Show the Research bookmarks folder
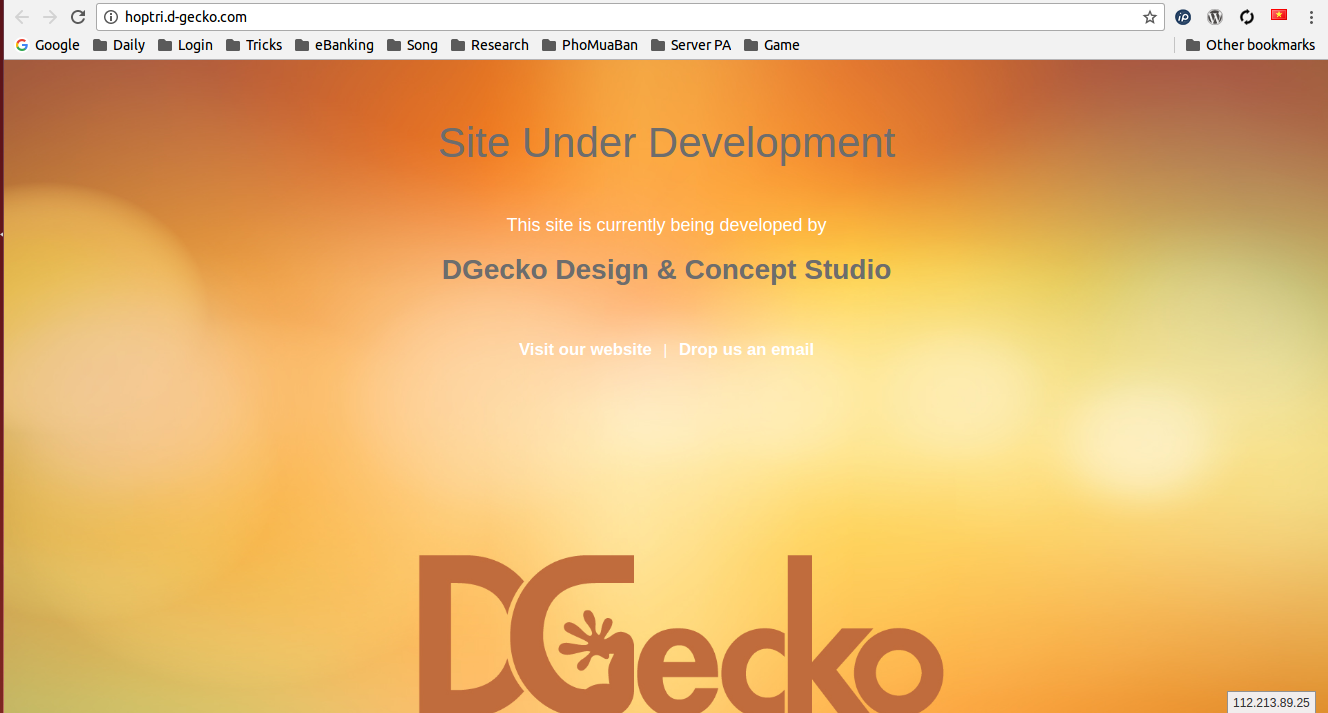This screenshot has width=1328, height=713. click(x=490, y=45)
